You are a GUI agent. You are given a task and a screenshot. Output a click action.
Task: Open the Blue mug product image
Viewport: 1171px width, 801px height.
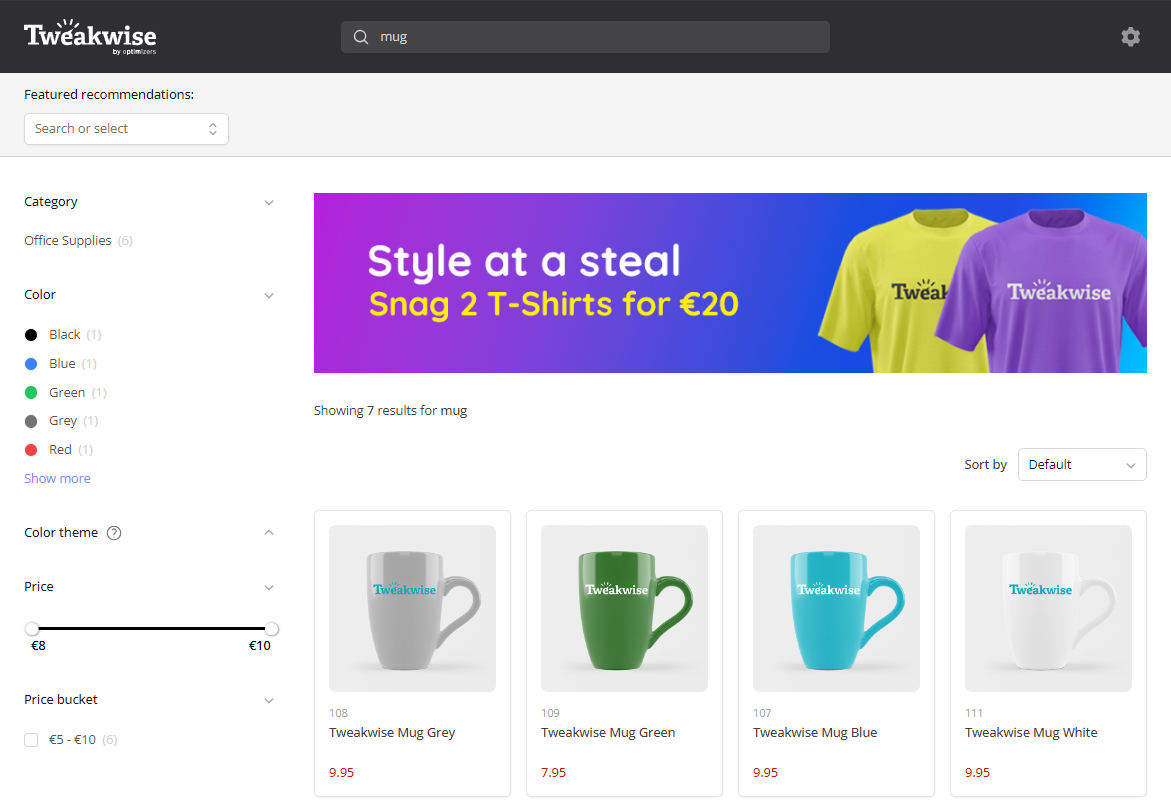[836, 608]
